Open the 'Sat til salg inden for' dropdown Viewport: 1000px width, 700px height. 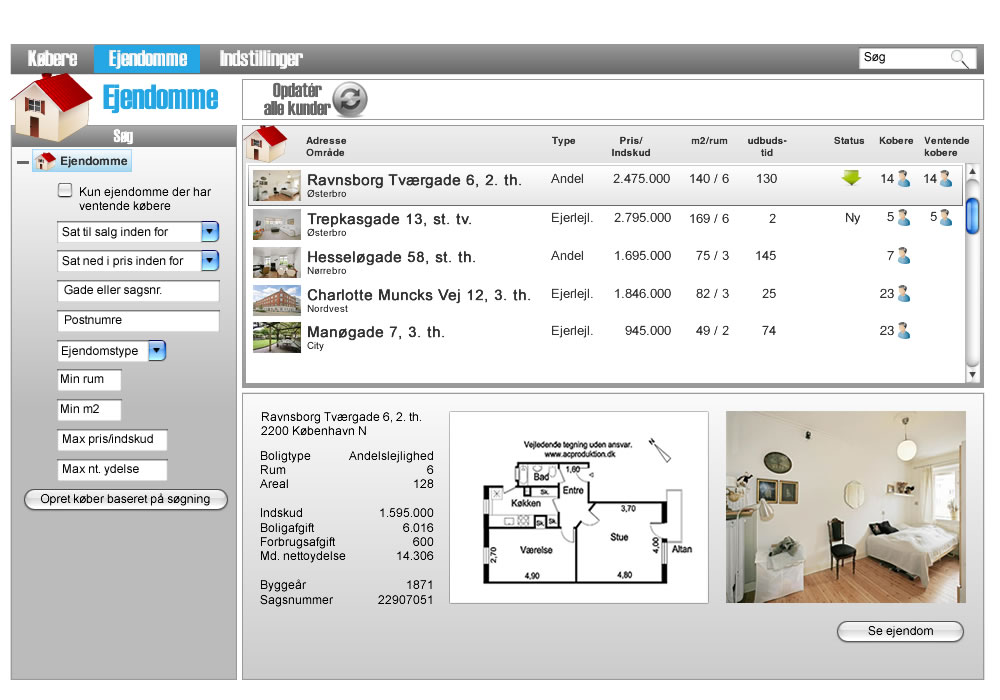click(x=210, y=231)
